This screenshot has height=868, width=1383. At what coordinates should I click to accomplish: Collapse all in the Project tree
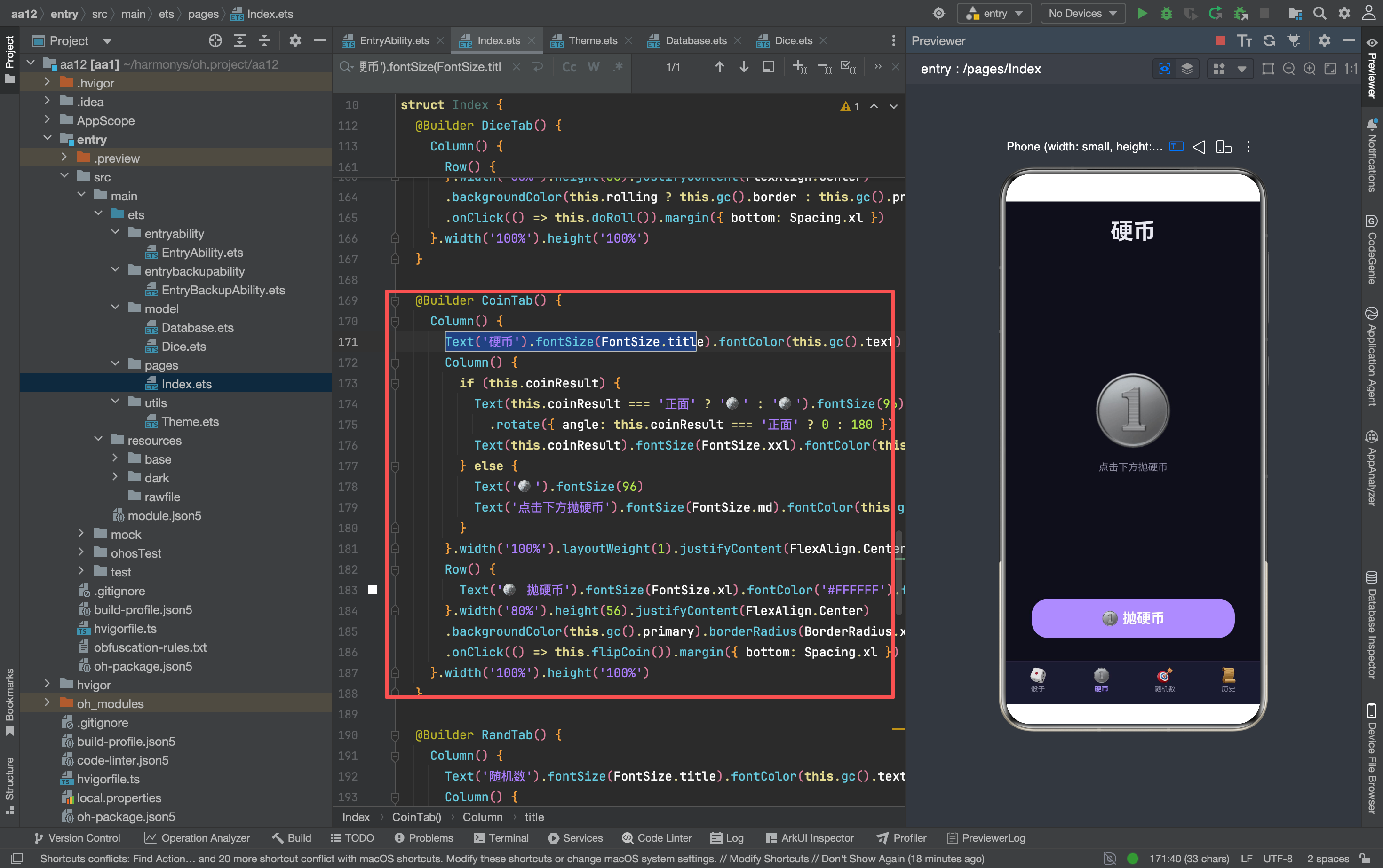pos(264,41)
